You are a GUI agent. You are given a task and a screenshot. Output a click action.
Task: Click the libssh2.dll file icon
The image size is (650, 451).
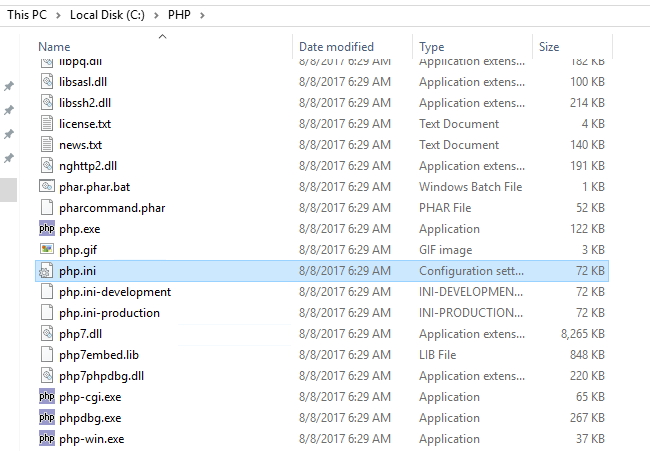pos(47,102)
